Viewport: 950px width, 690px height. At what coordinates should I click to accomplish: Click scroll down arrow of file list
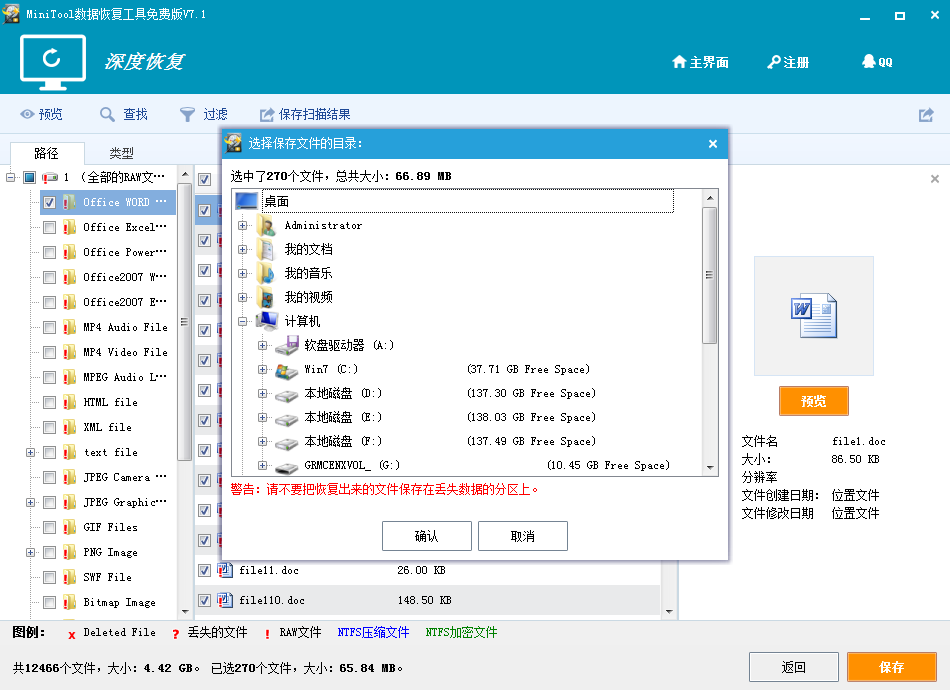tap(669, 611)
